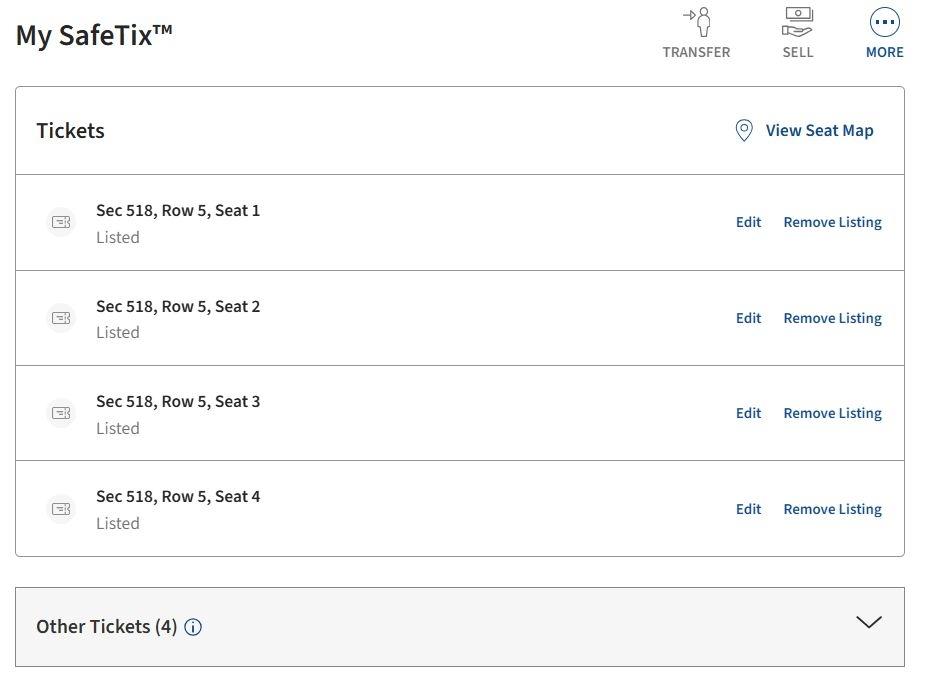
Task: Click the Sell tickets icon
Action: [798, 23]
